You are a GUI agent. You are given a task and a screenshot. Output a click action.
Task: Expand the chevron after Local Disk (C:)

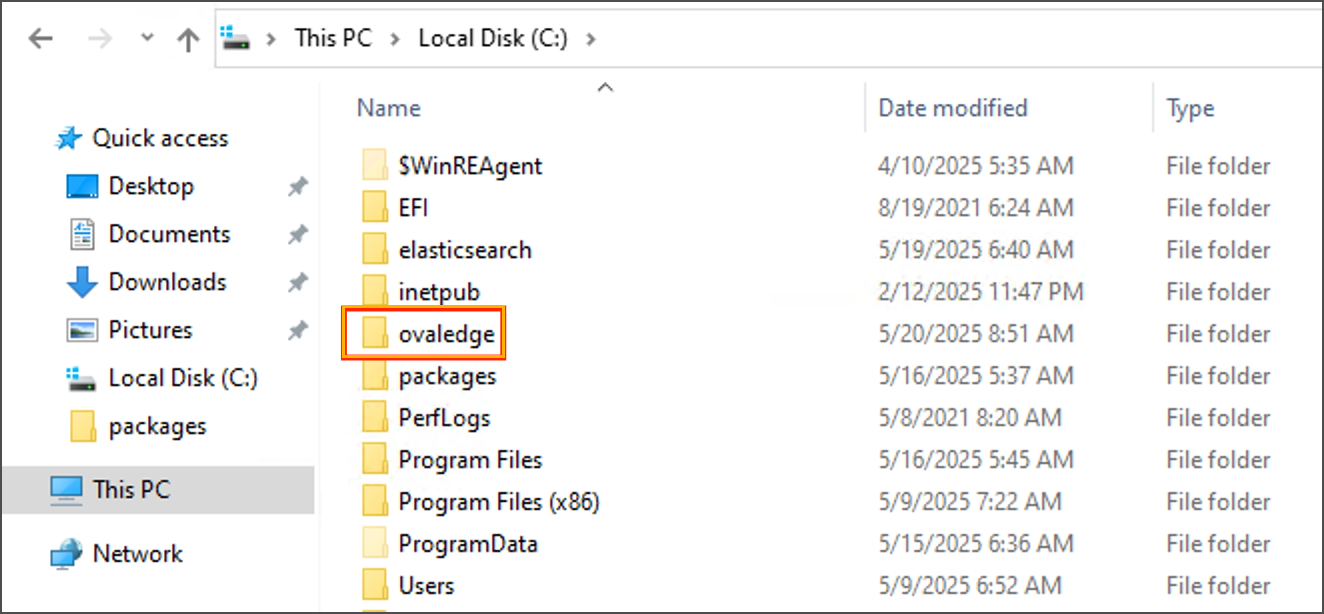coord(591,39)
